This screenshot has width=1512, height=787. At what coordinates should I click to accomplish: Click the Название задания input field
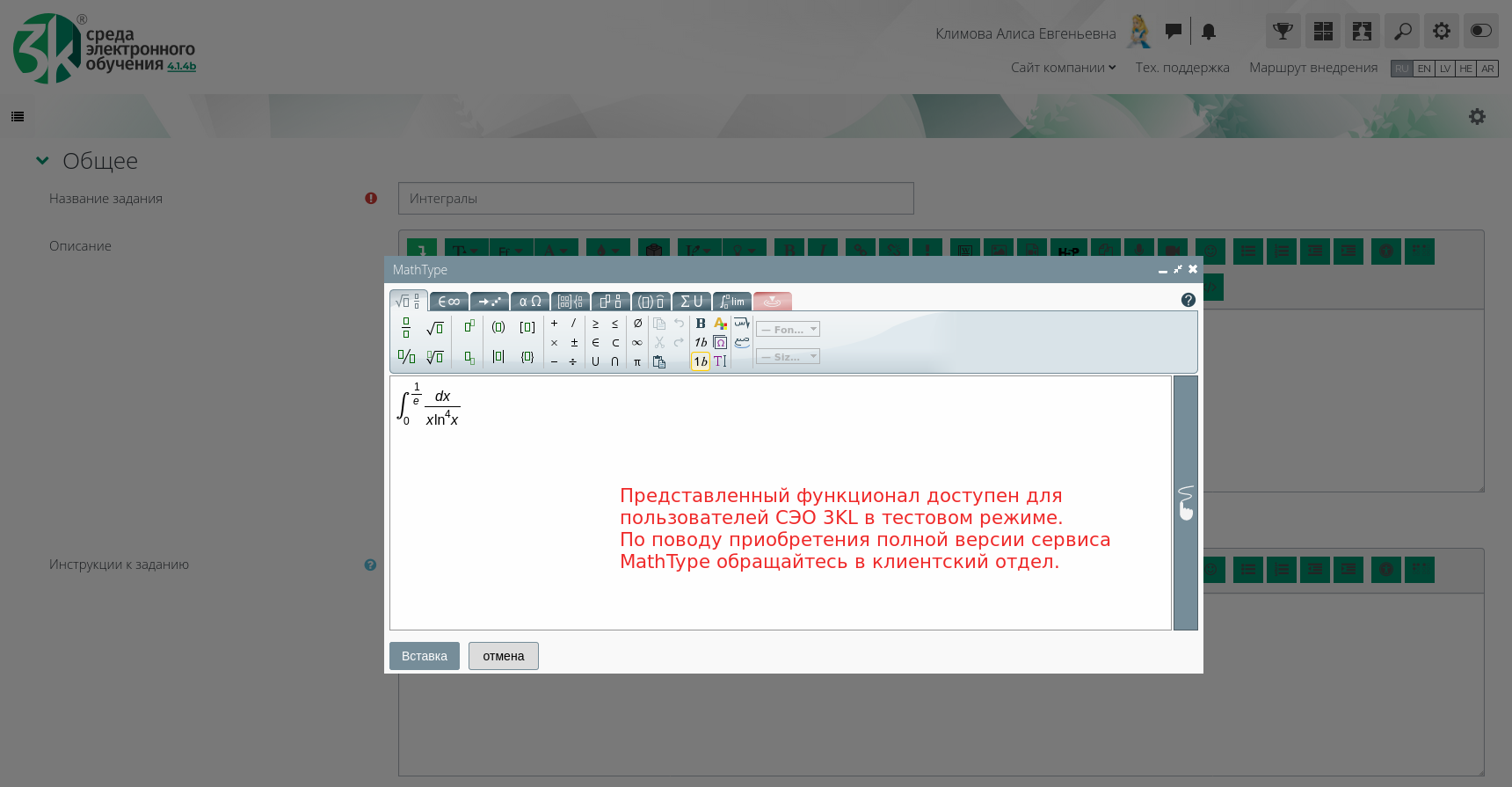pos(656,199)
